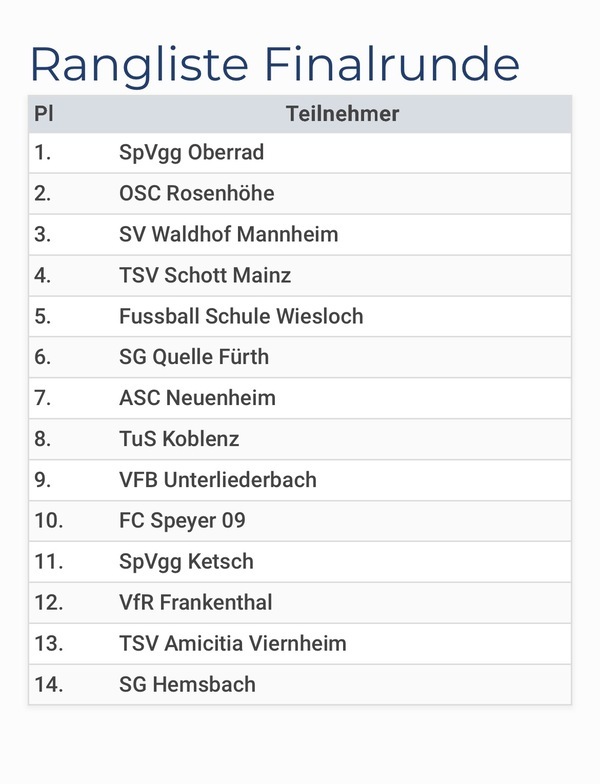The width and height of the screenshot is (600, 784).
Task: Select the SpVgg Oberrad entry
Action: tap(191, 153)
